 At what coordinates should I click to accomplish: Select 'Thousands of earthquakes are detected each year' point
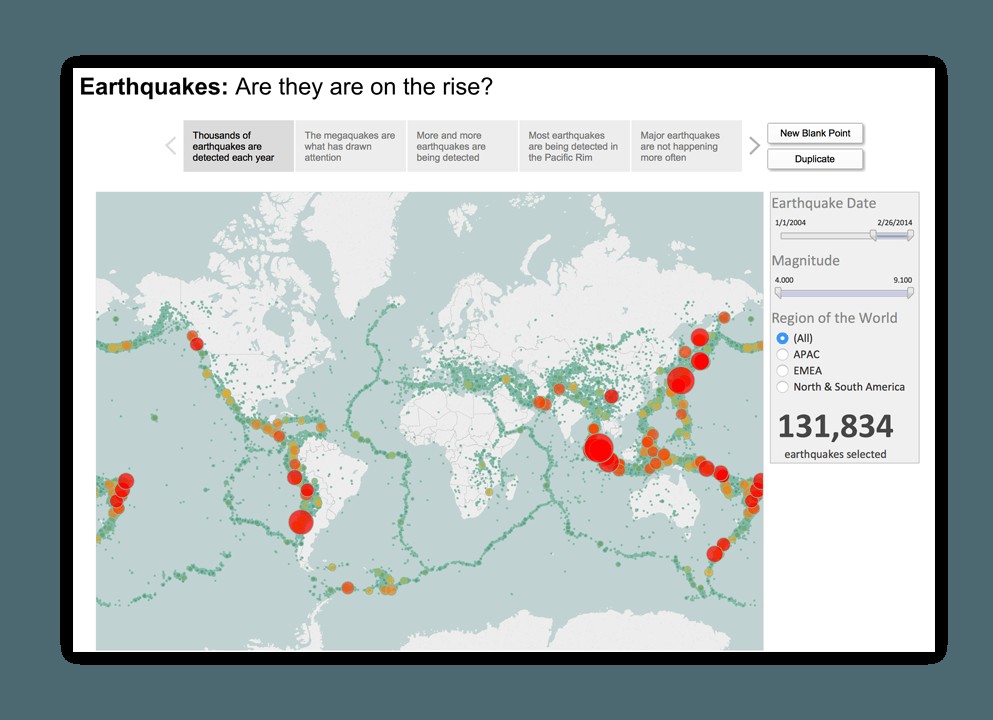(x=239, y=146)
